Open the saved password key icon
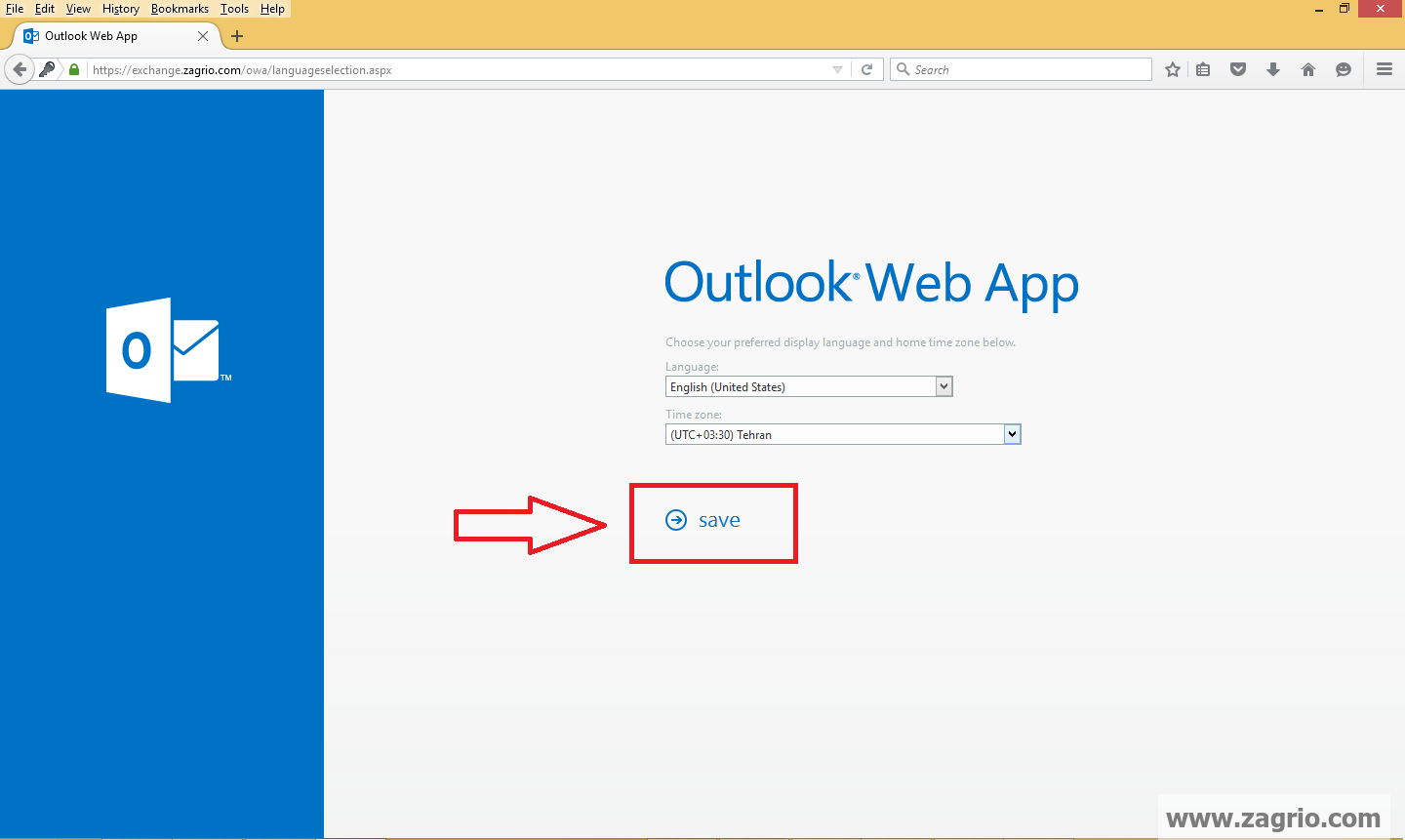The image size is (1405, 840). coord(47,69)
